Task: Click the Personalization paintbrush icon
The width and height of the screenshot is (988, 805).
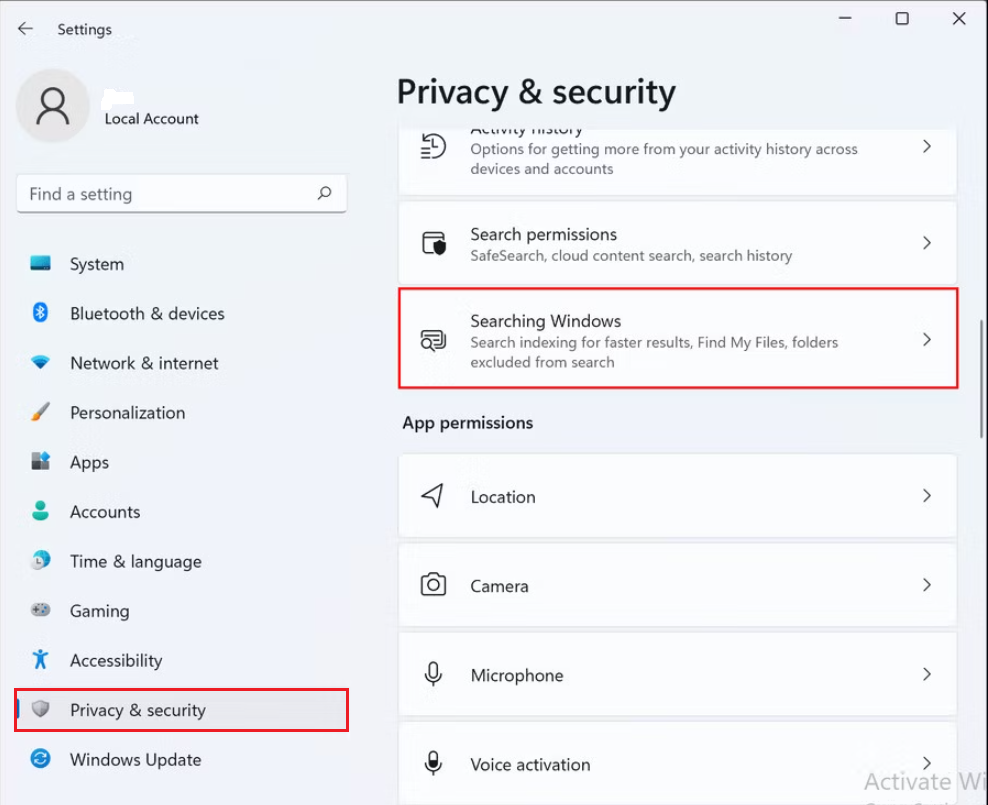Action: [x=40, y=412]
